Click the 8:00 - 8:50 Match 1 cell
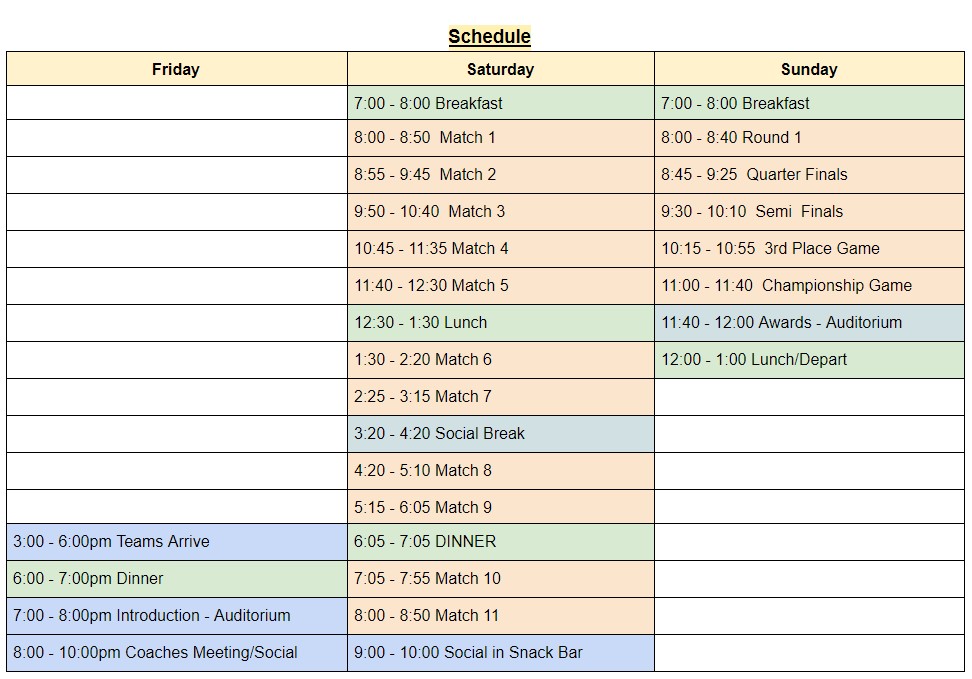972x679 pixels. click(x=501, y=138)
